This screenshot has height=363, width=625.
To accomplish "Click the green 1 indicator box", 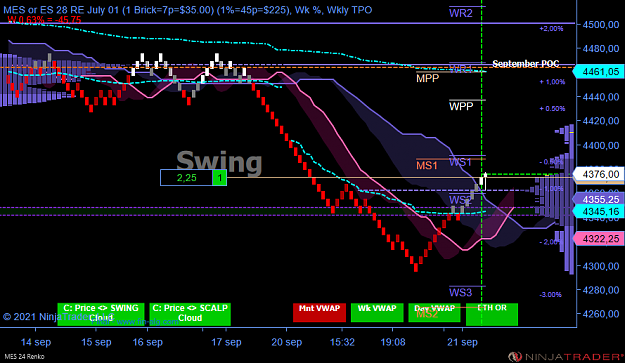I will pos(220,178).
